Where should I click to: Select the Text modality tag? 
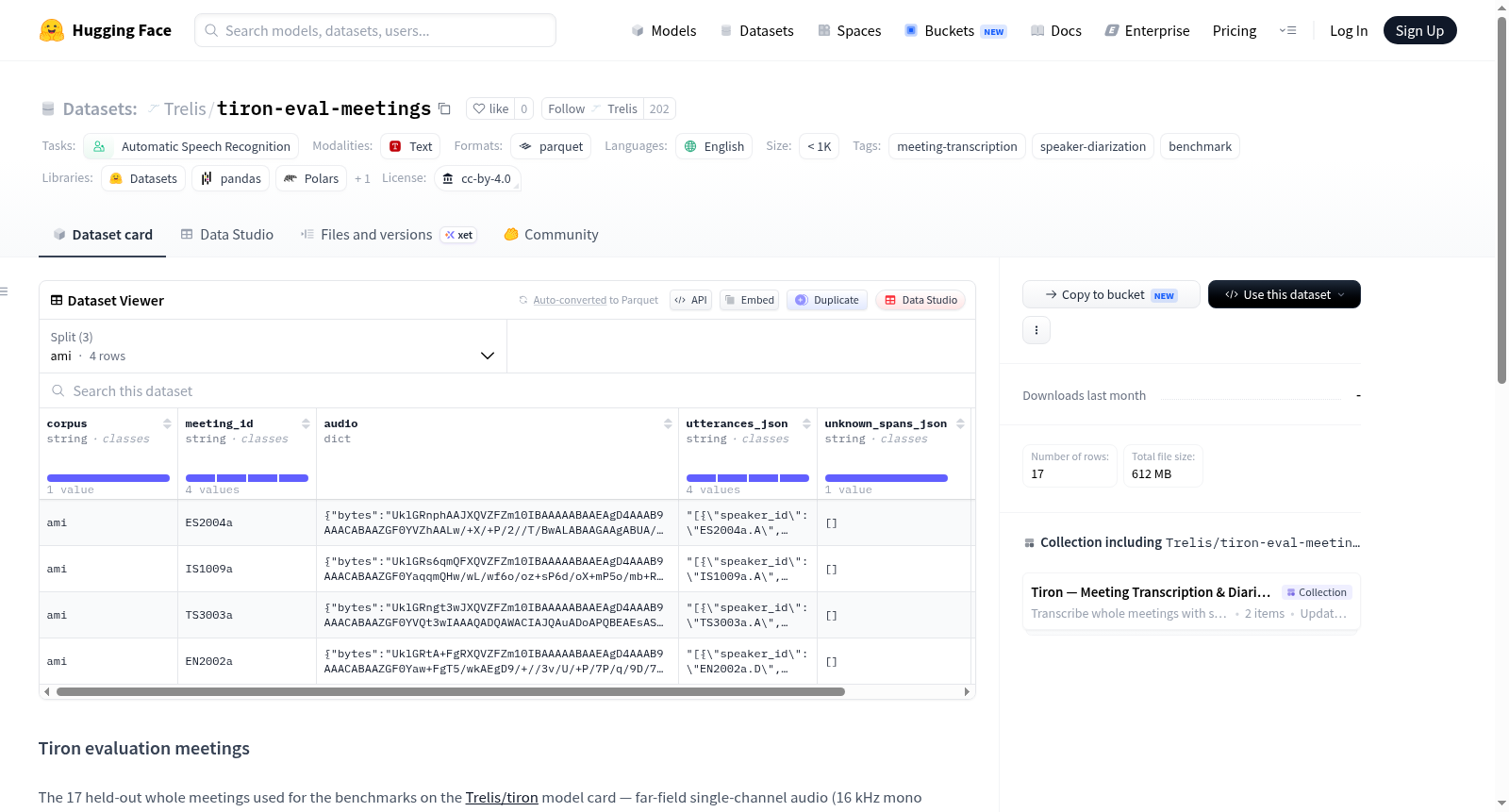pos(410,146)
